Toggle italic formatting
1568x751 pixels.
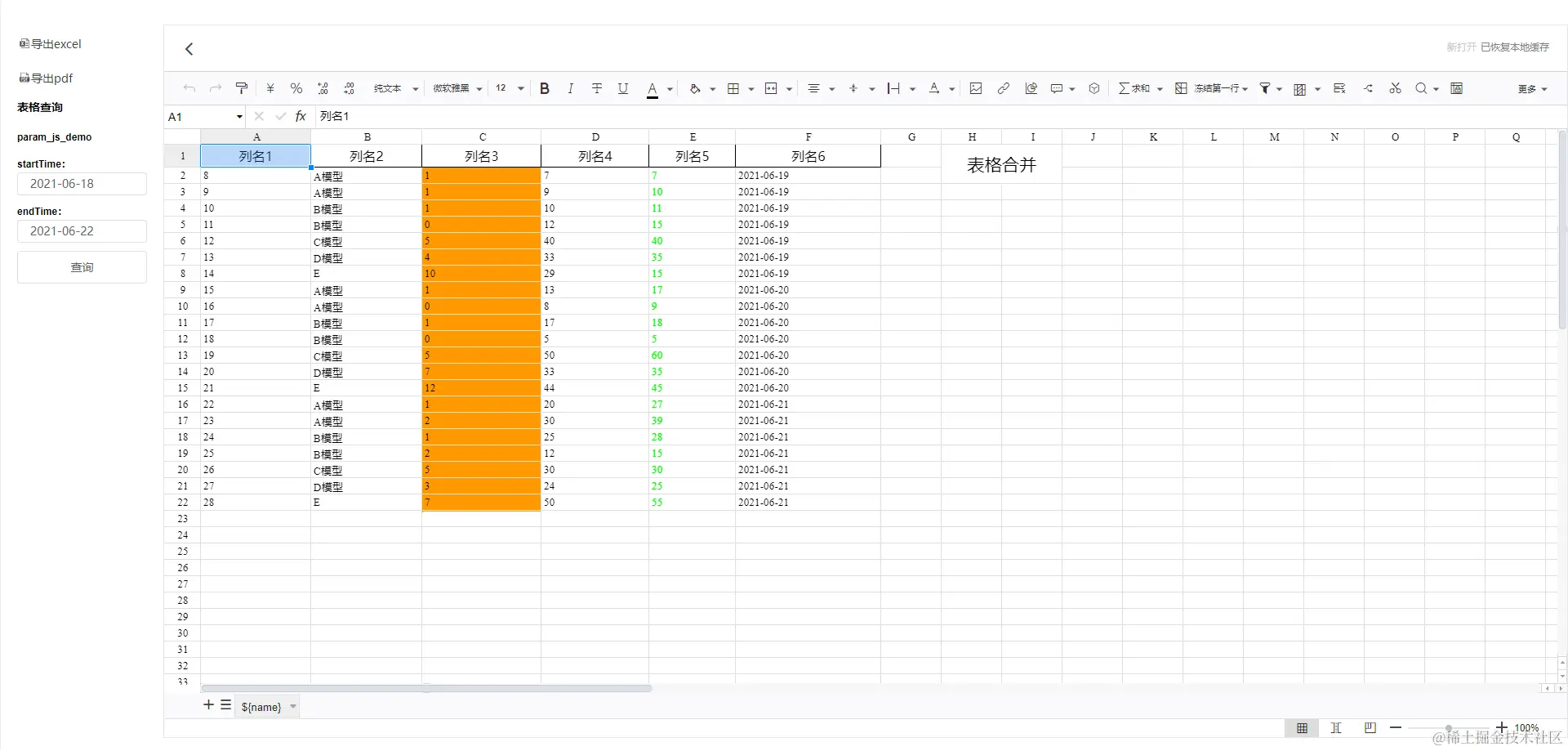tap(571, 88)
